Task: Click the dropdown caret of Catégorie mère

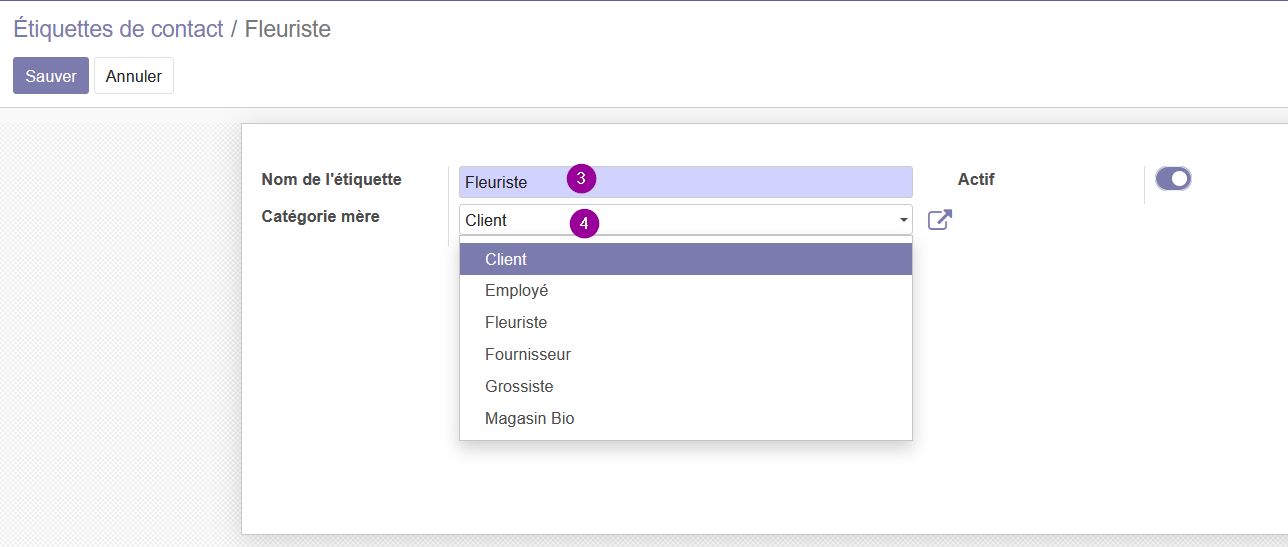Action: pos(904,220)
